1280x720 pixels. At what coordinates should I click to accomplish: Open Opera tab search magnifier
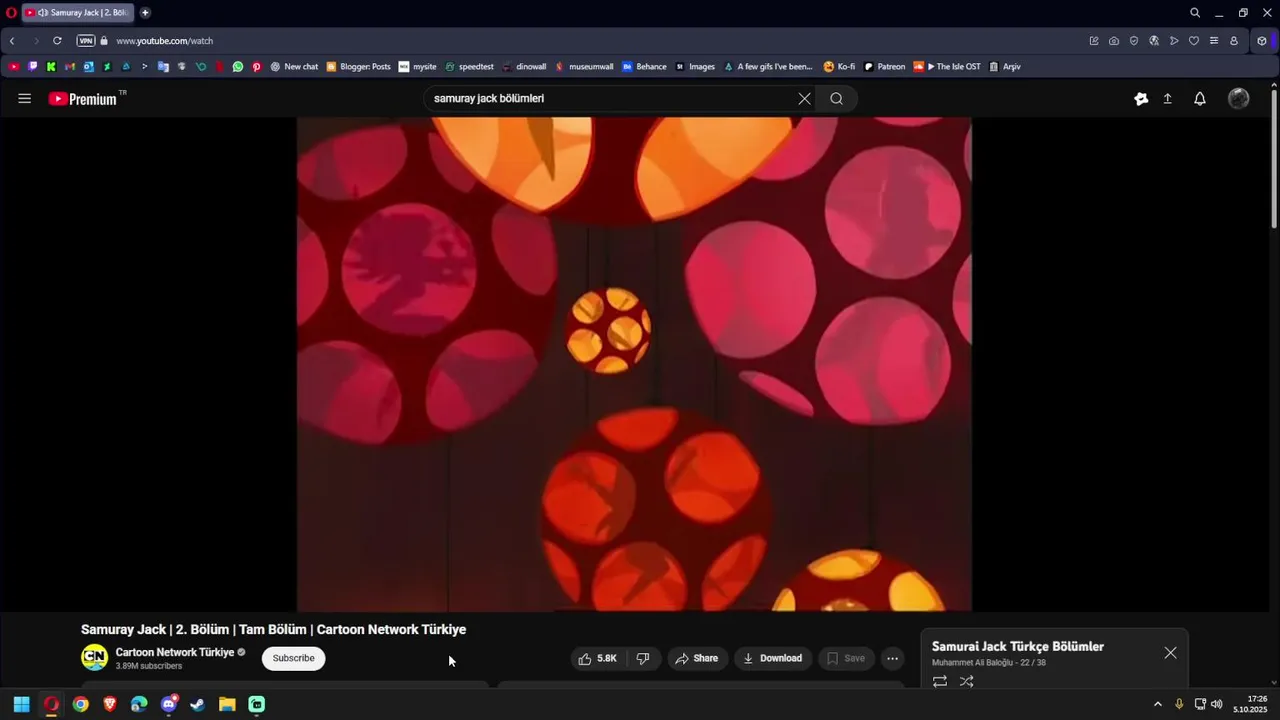point(1195,13)
